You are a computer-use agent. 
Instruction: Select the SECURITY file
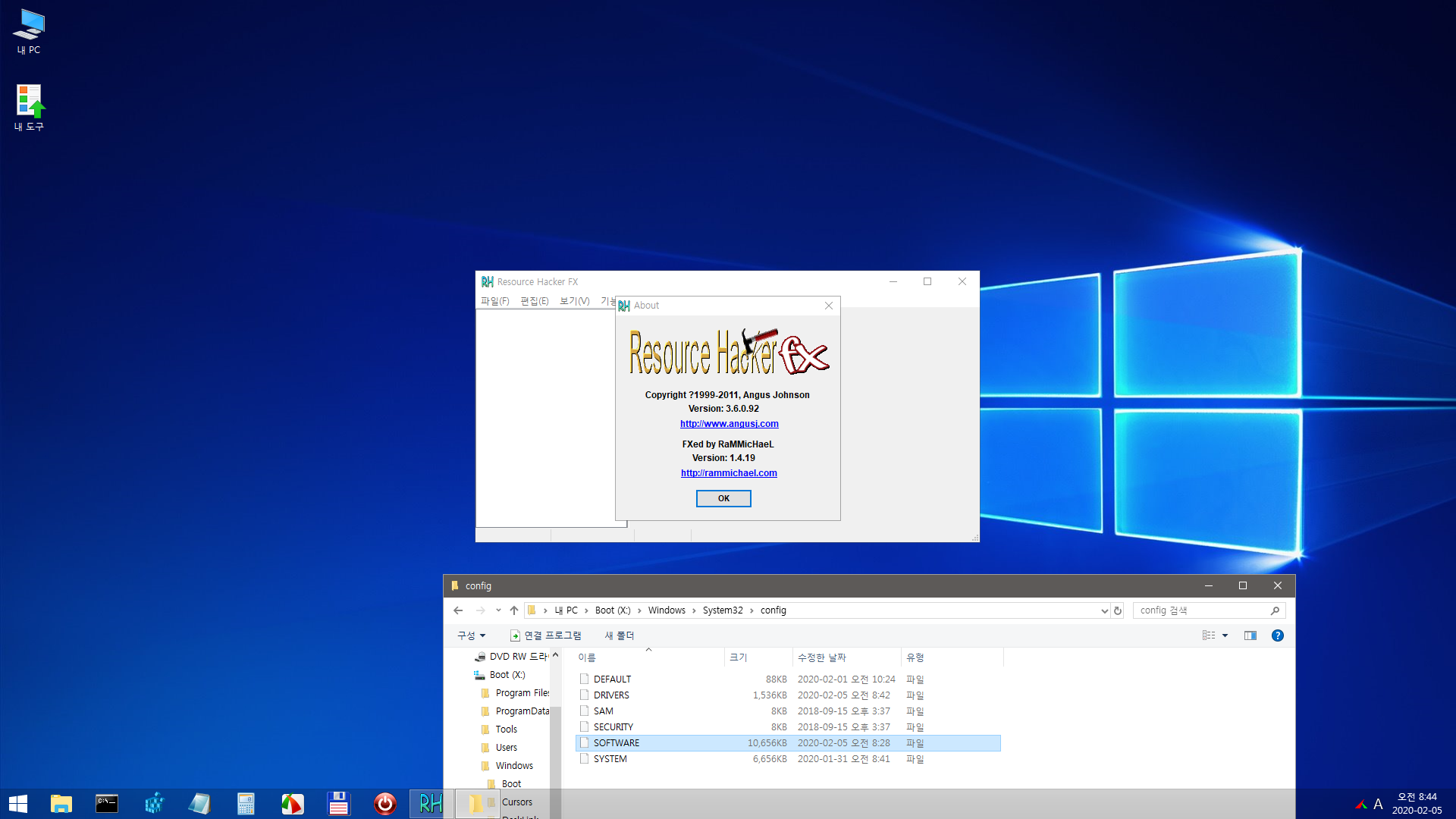point(613,727)
